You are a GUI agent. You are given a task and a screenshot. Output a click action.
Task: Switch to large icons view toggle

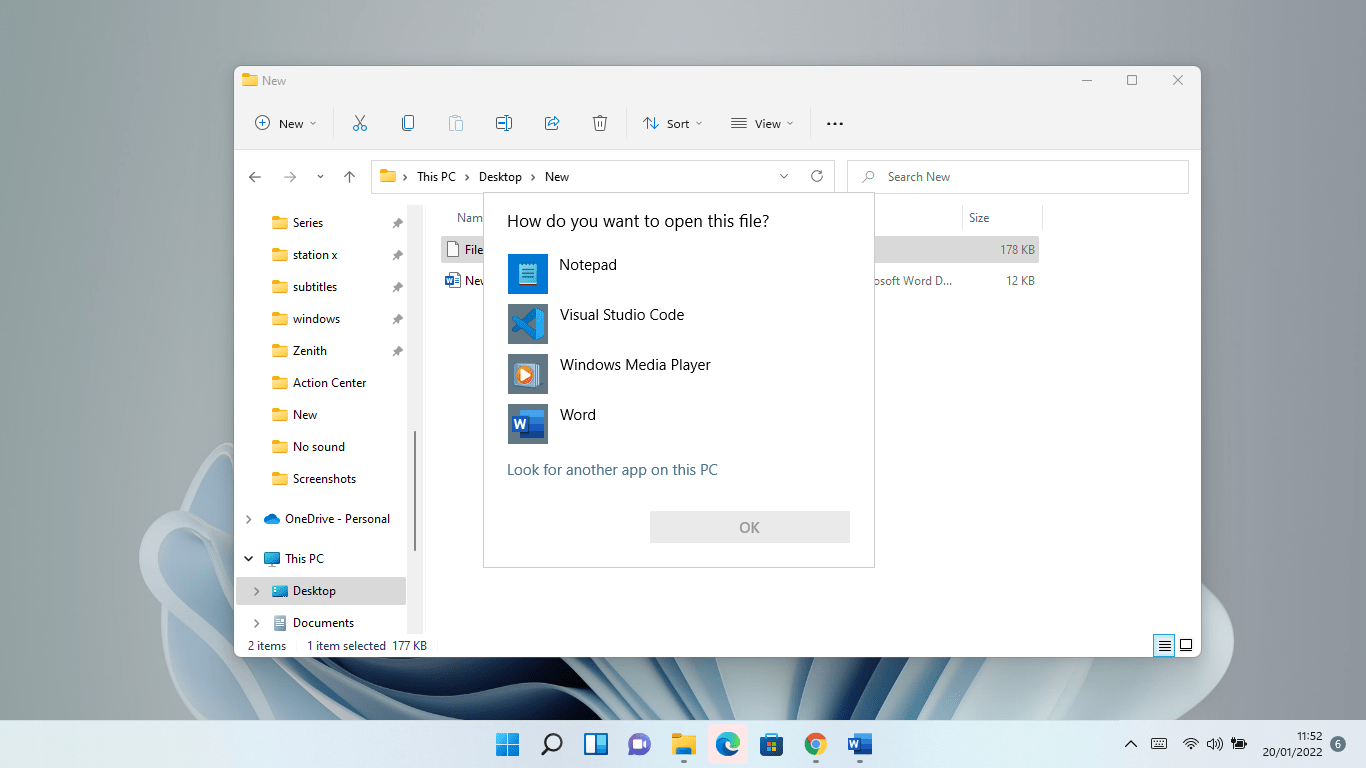pyautogui.click(x=1186, y=646)
